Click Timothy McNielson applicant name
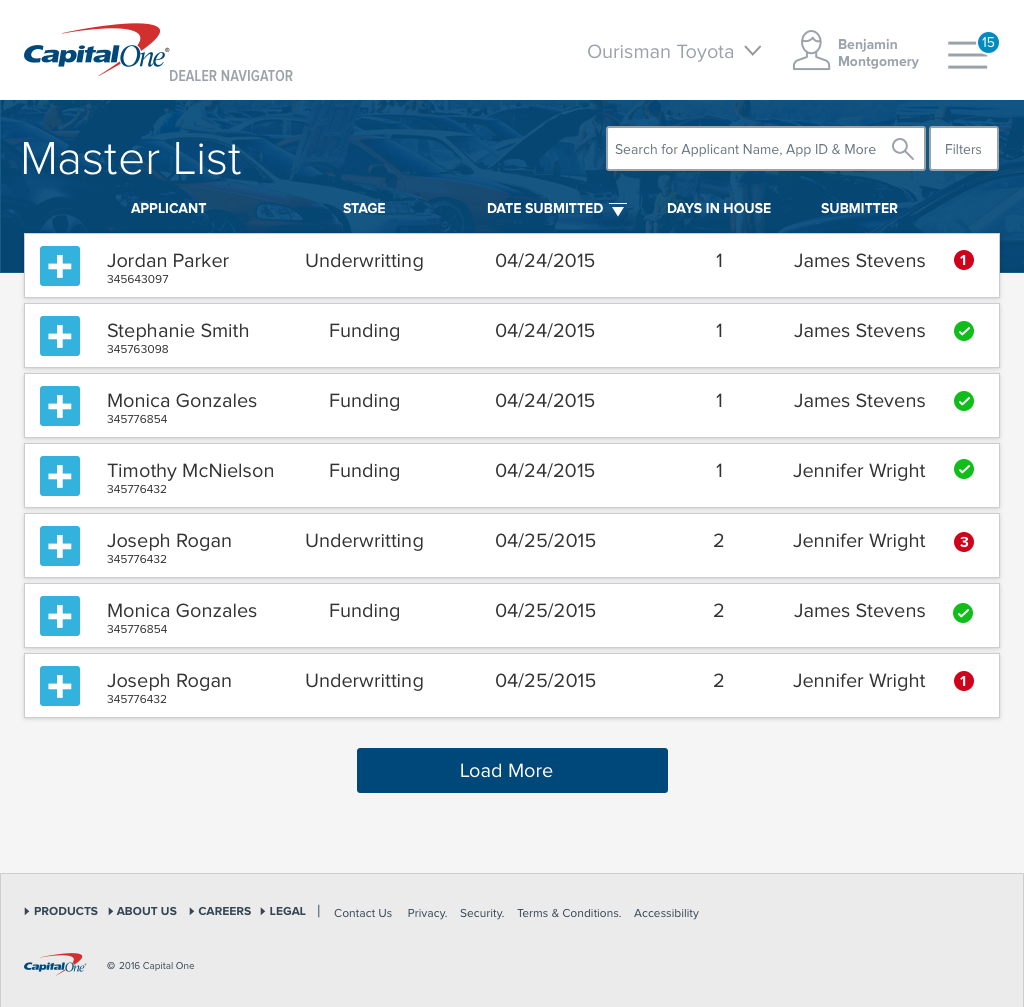 coord(191,470)
